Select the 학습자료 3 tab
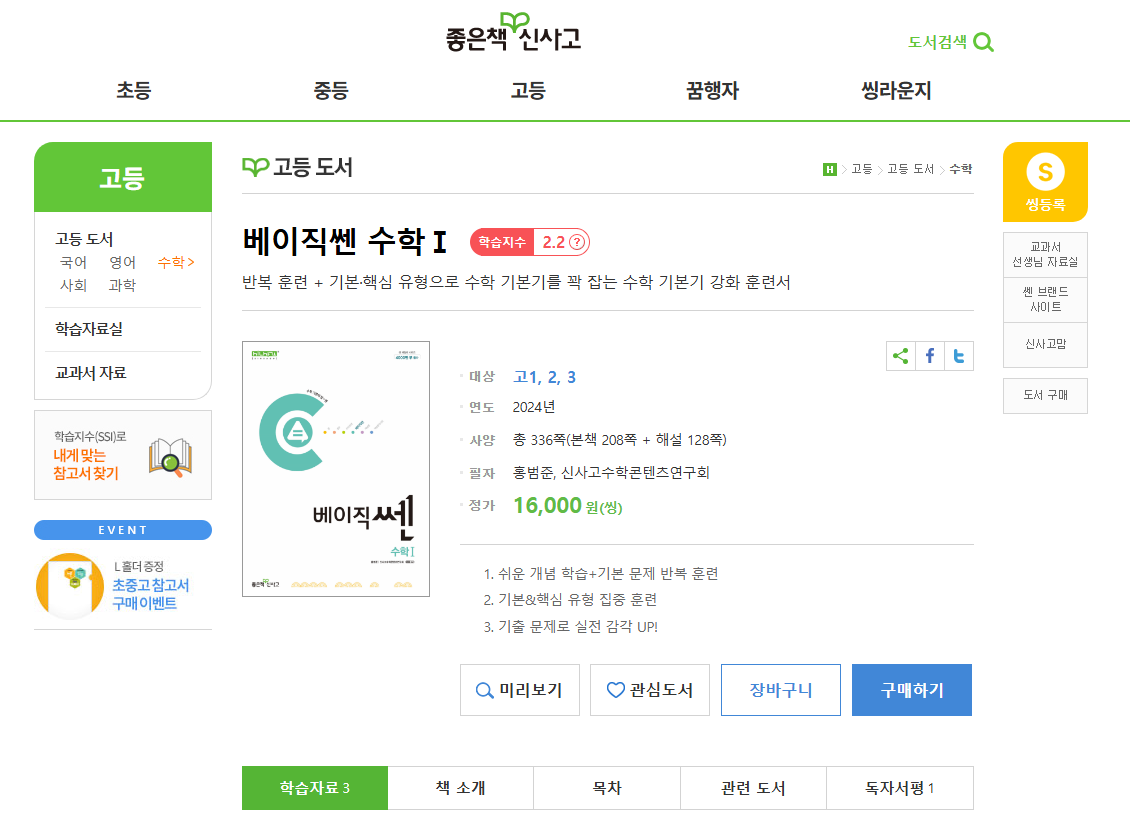Viewport: 1130px width, 831px height. (315, 788)
